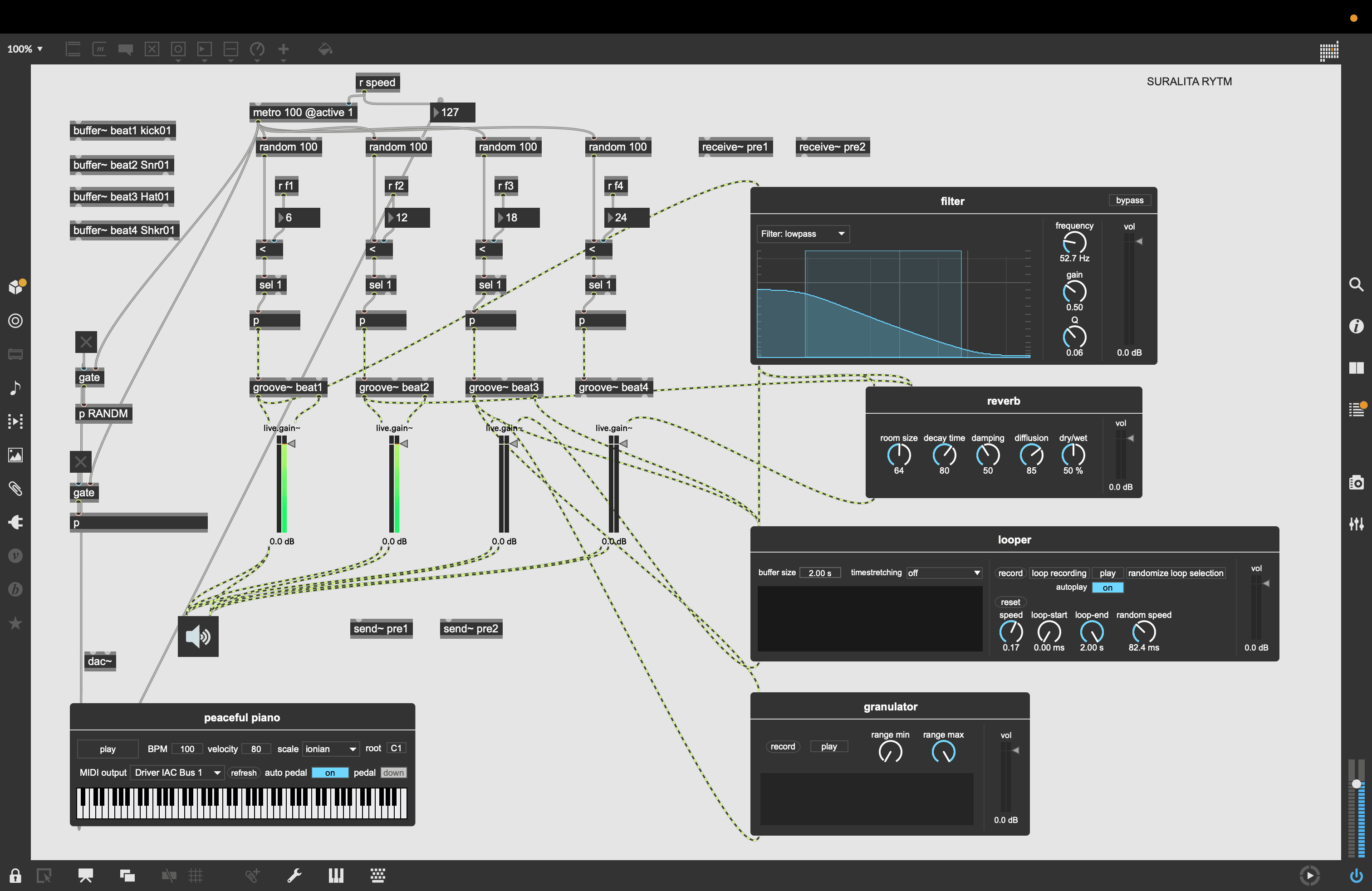
Task: Click randomize loop selection button
Action: tap(1175, 573)
